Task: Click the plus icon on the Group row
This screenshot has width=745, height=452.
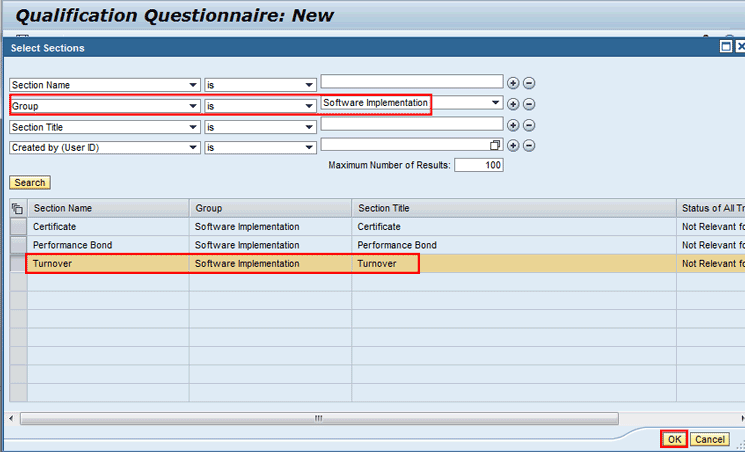Action: 513,104
